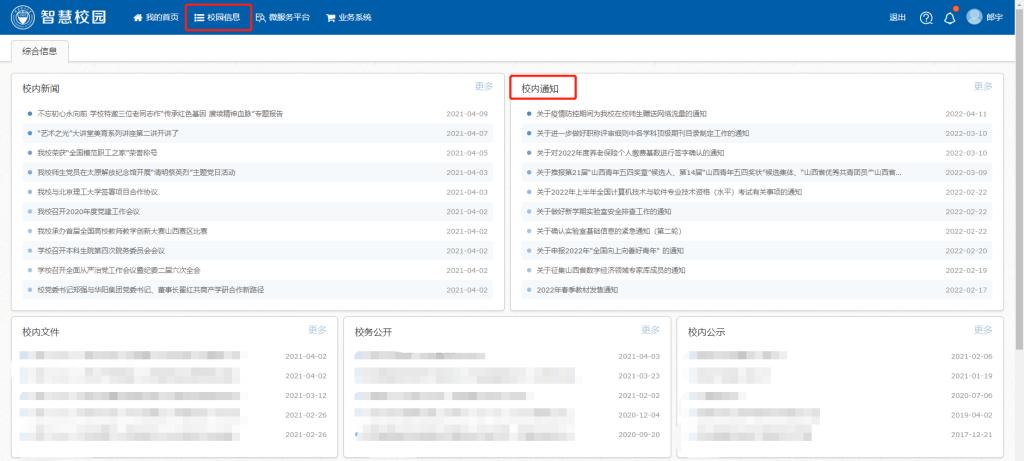Open news 我校召开2020年度党建工作会议
Viewport: 1024px width, 461px height.
coord(88,212)
